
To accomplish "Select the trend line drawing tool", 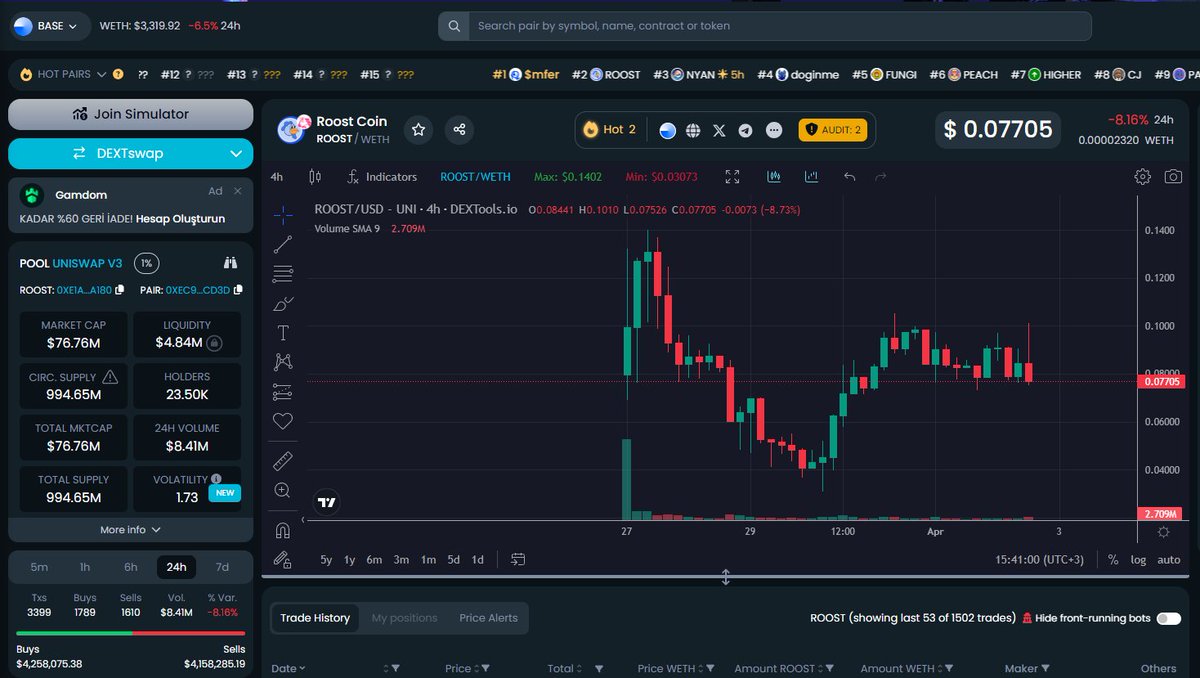I will (x=283, y=244).
